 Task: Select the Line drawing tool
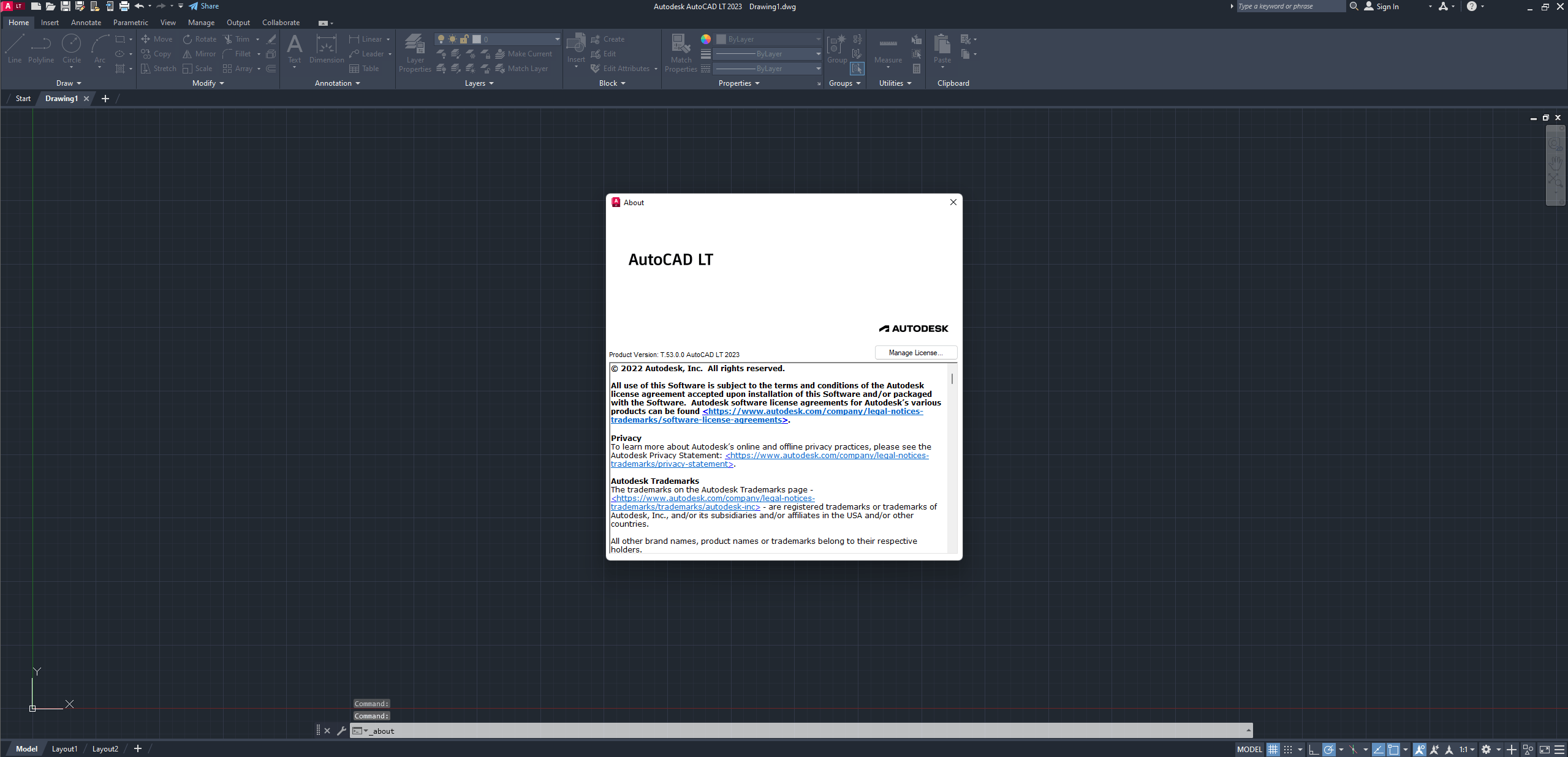click(15, 48)
